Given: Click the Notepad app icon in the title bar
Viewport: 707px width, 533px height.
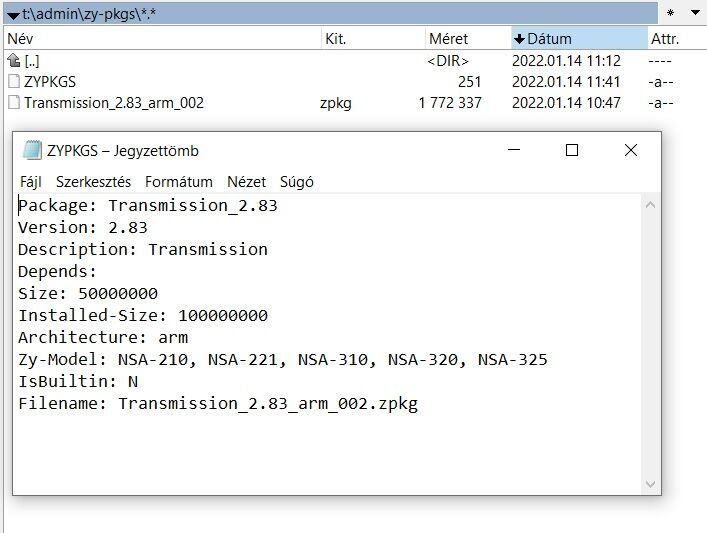Looking at the screenshot, I should (x=32, y=150).
